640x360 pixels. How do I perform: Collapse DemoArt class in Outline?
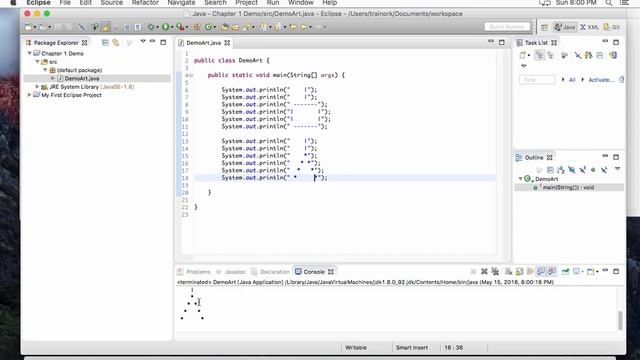(520, 179)
